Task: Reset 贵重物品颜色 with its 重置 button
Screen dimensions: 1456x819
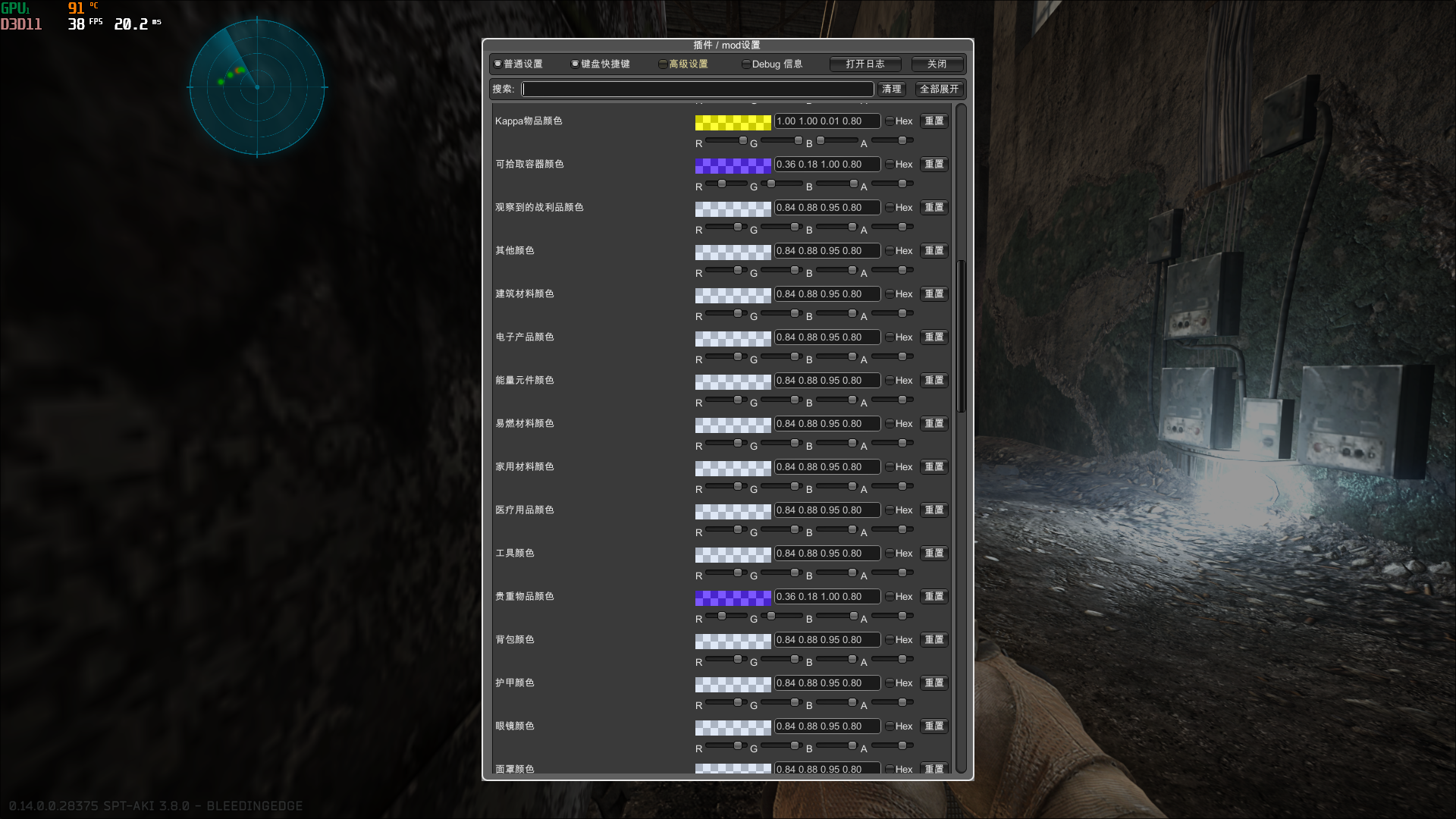Action: point(934,597)
